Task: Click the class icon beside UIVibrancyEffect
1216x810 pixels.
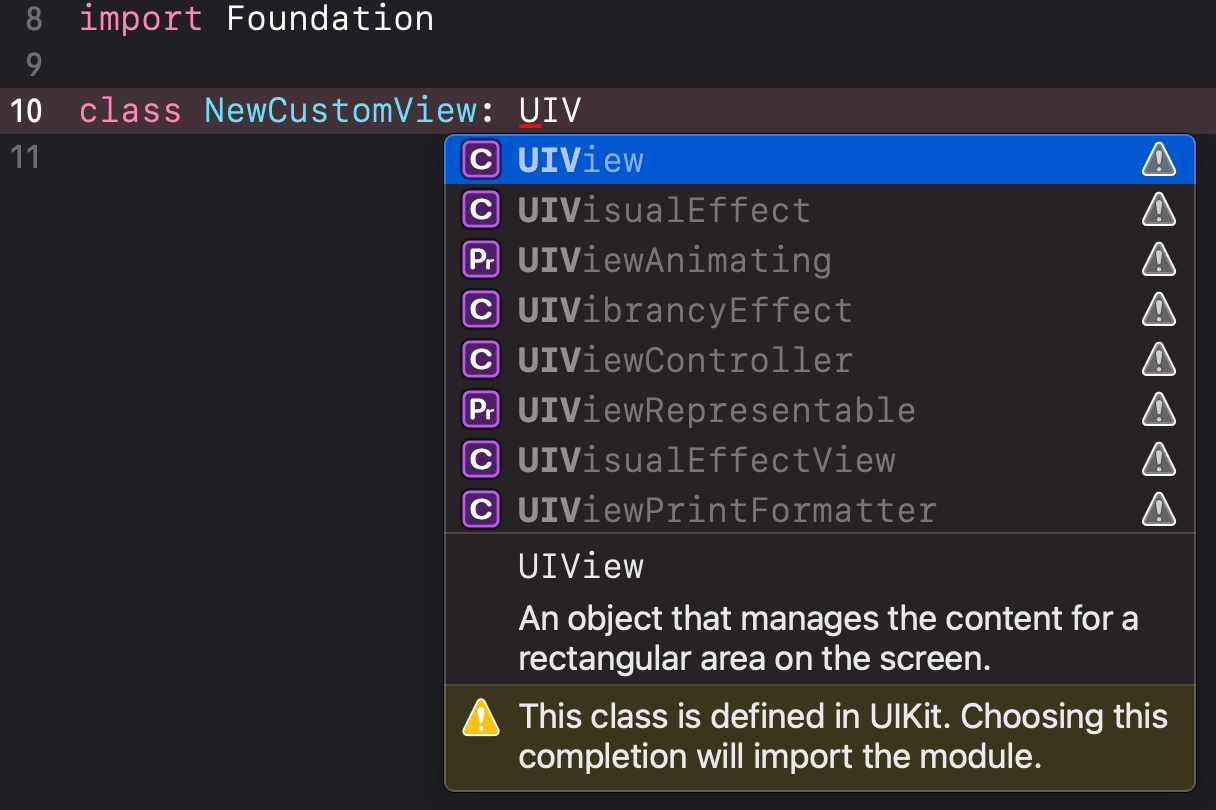Action: point(480,310)
